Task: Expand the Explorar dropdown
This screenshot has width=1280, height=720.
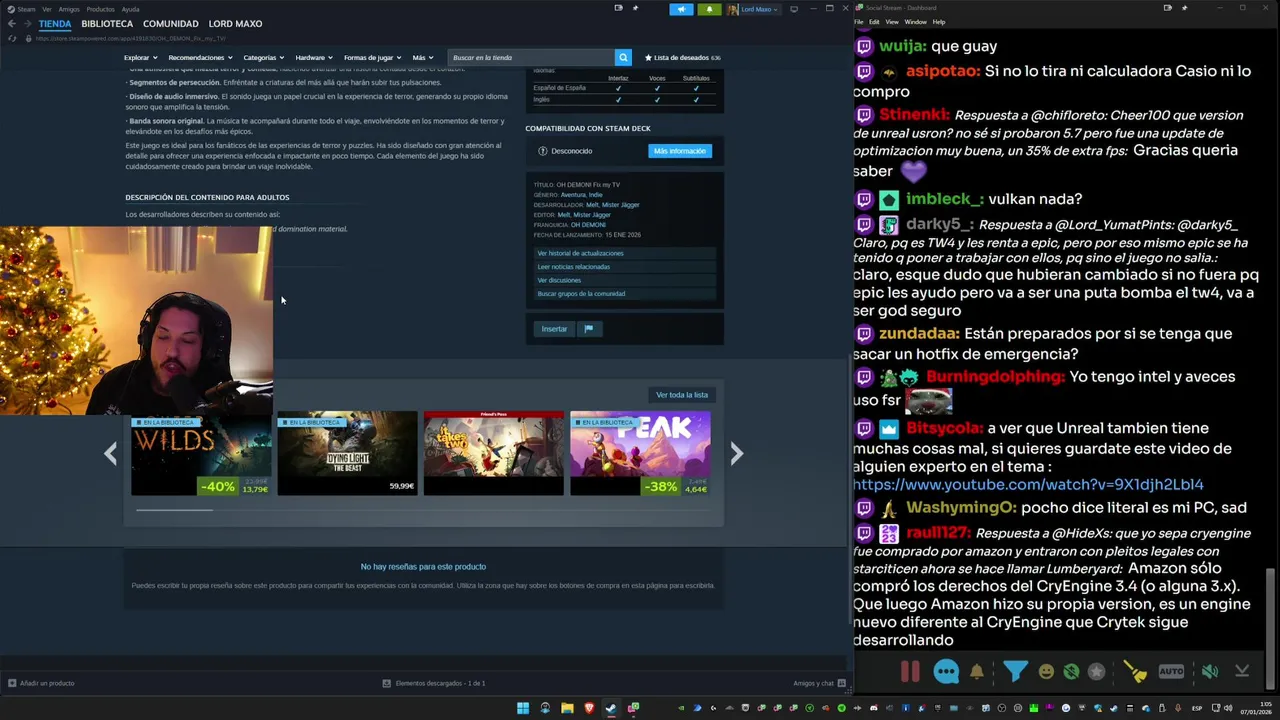Action: [139, 58]
